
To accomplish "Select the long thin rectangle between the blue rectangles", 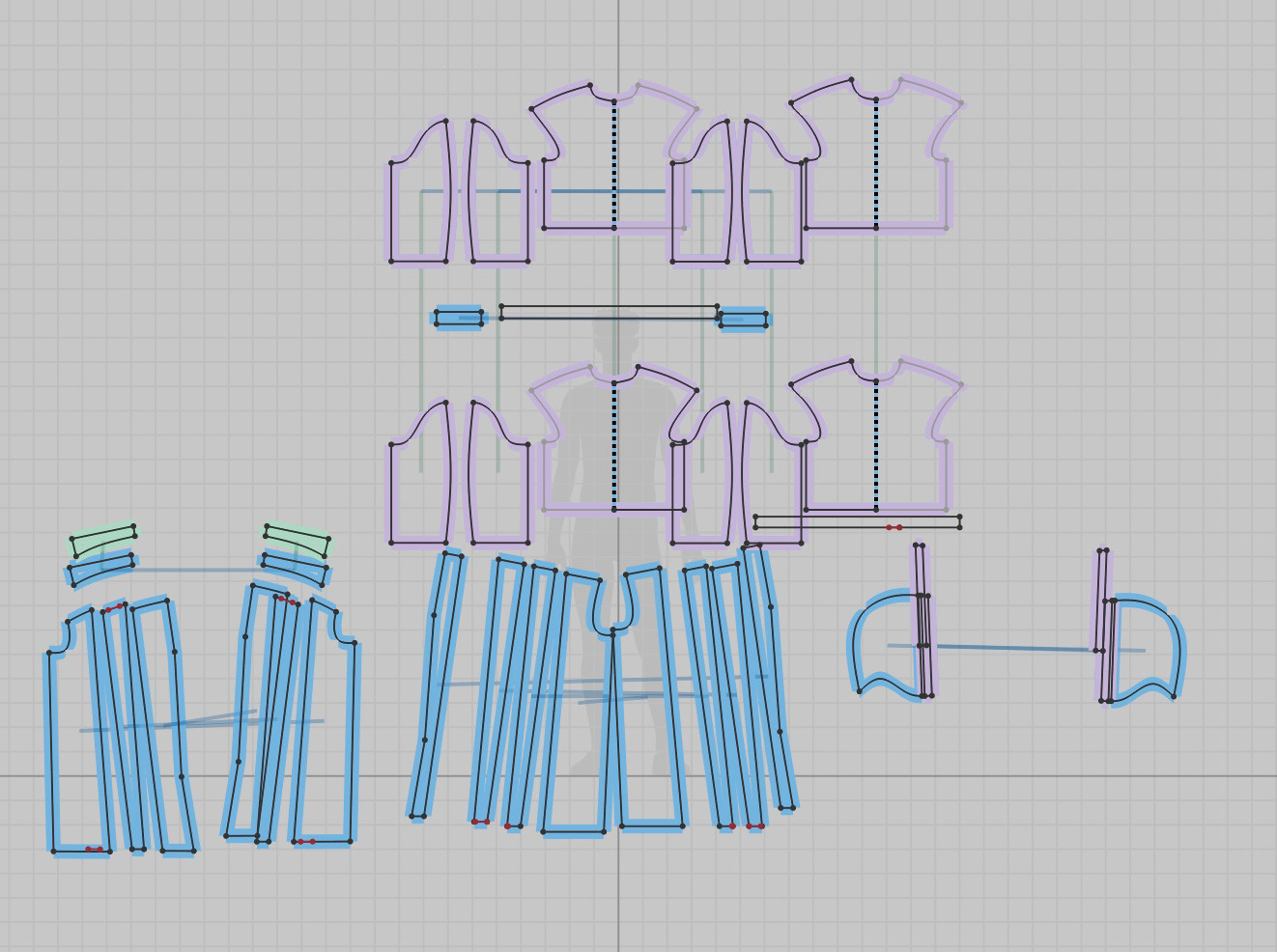I will click(x=609, y=312).
